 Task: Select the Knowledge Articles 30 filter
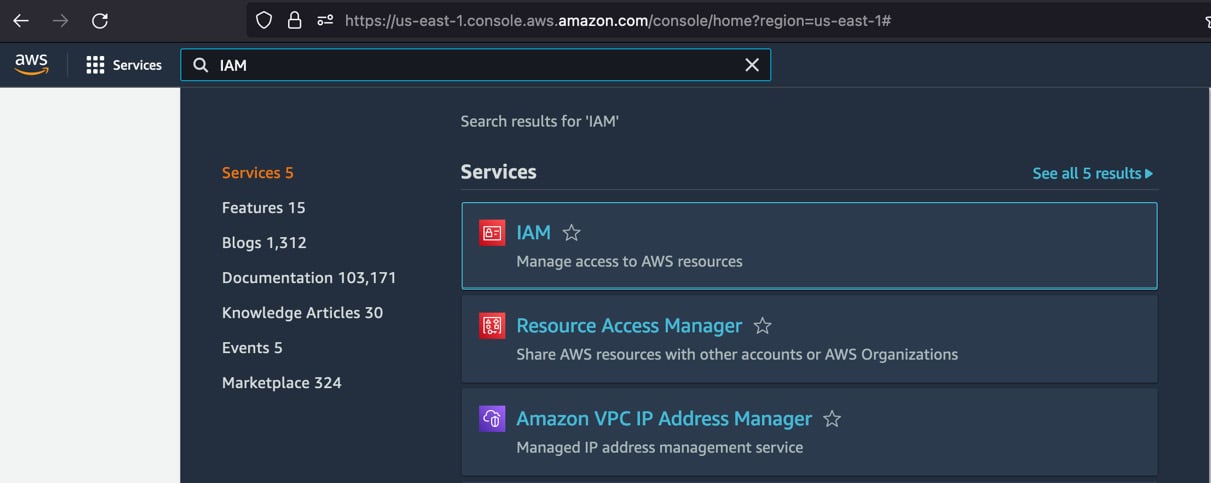pyautogui.click(x=303, y=313)
